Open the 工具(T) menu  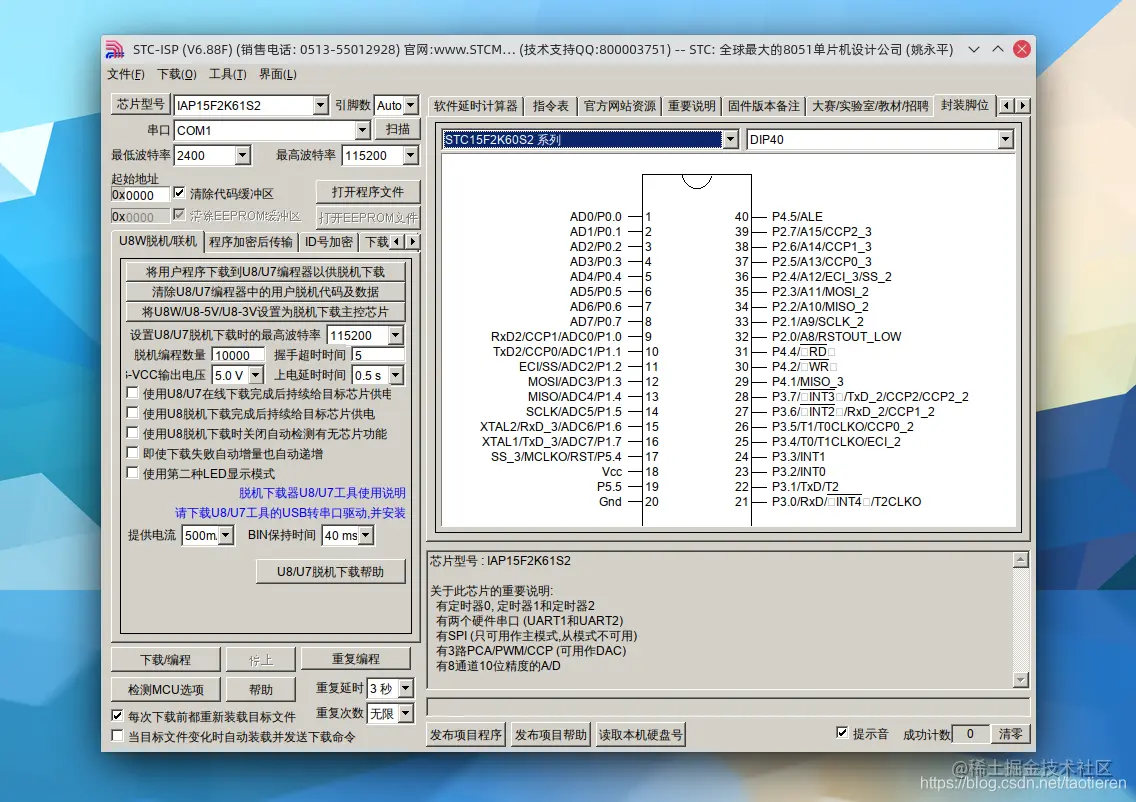[x=227, y=74]
